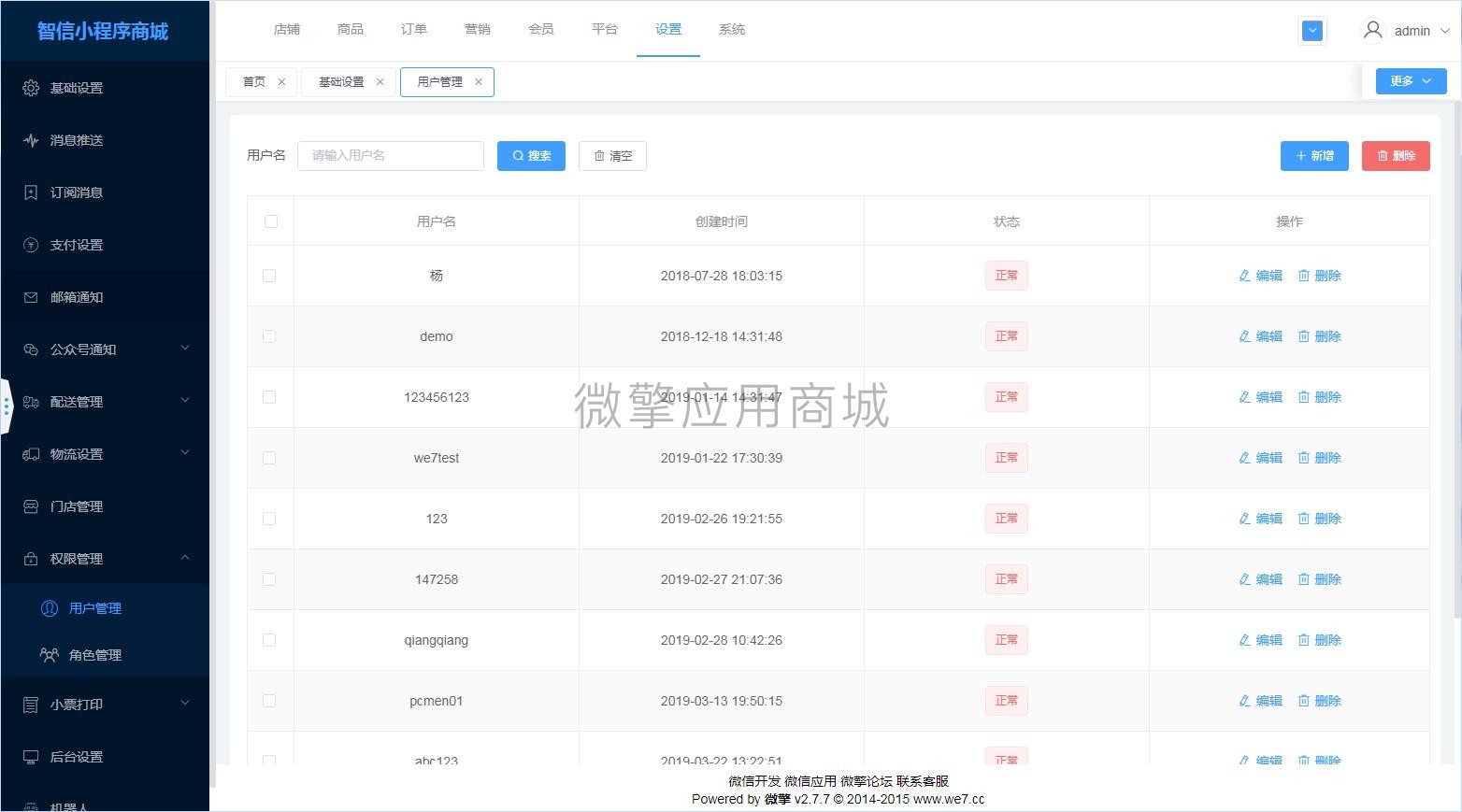Open the admin account dropdown arrow
Screen dimensions: 1462x812
(x=1444, y=31)
